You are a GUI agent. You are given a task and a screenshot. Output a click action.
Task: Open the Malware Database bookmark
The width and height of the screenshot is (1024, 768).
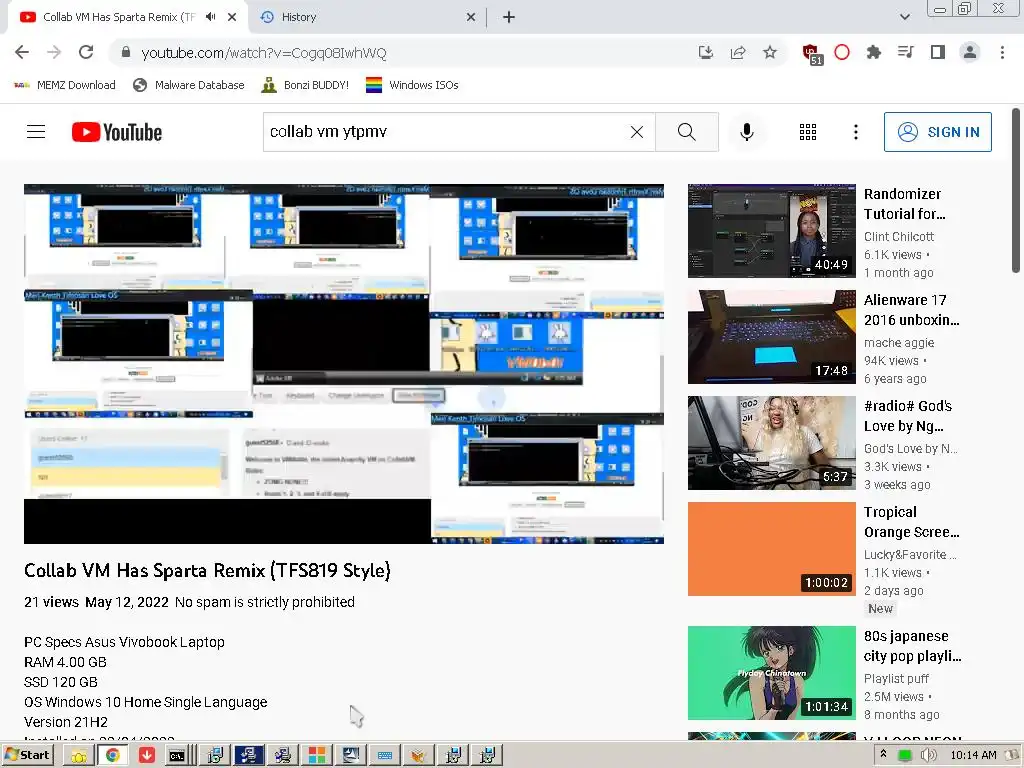coord(189,85)
